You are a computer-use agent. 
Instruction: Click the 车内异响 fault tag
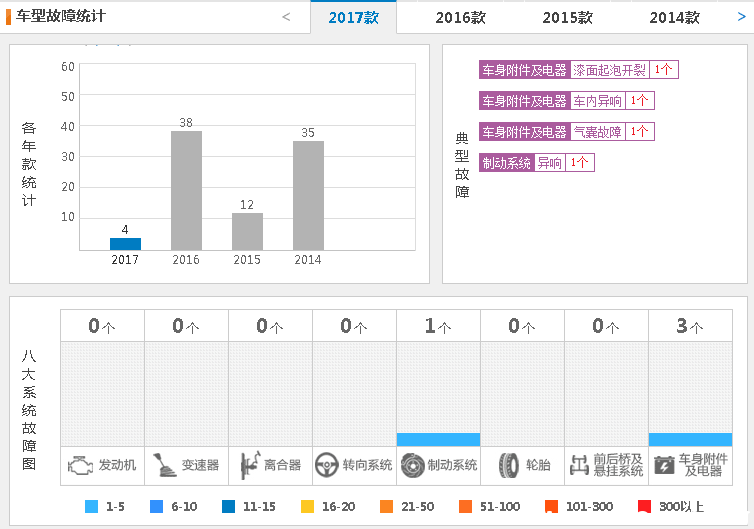[598, 101]
